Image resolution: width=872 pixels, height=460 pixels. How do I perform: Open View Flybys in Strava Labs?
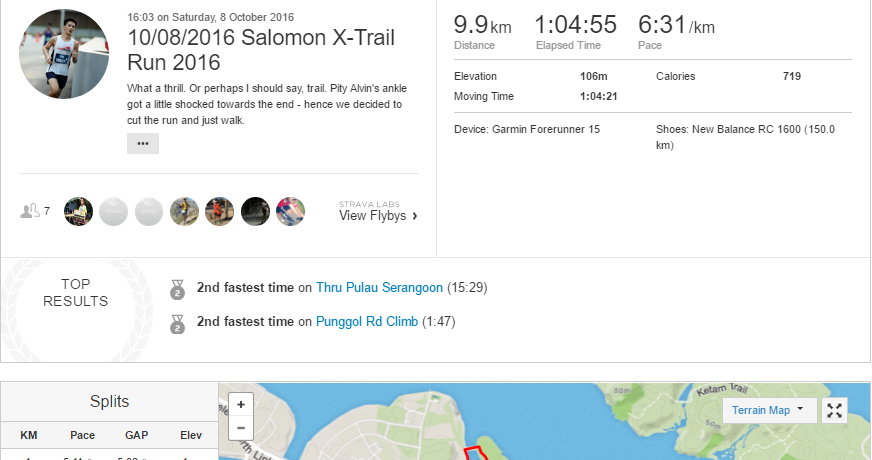click(x=378, y=215)
